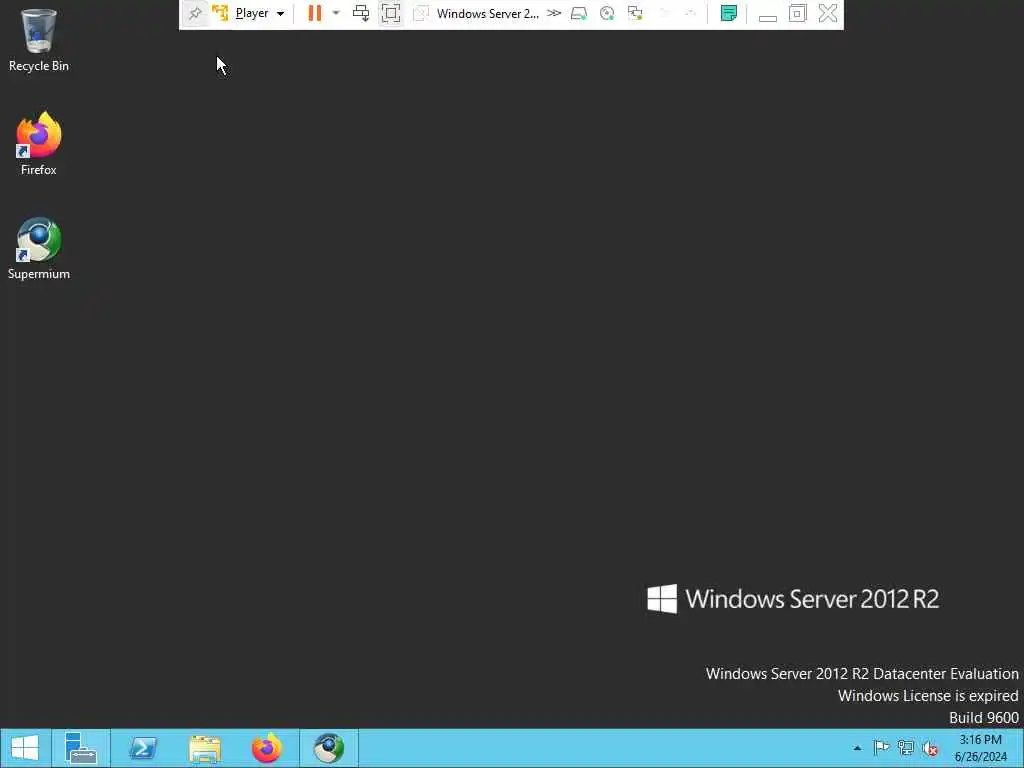The image size is (1024, 768).
Task: Click the hard disk device icon
Action: point(579,13)
